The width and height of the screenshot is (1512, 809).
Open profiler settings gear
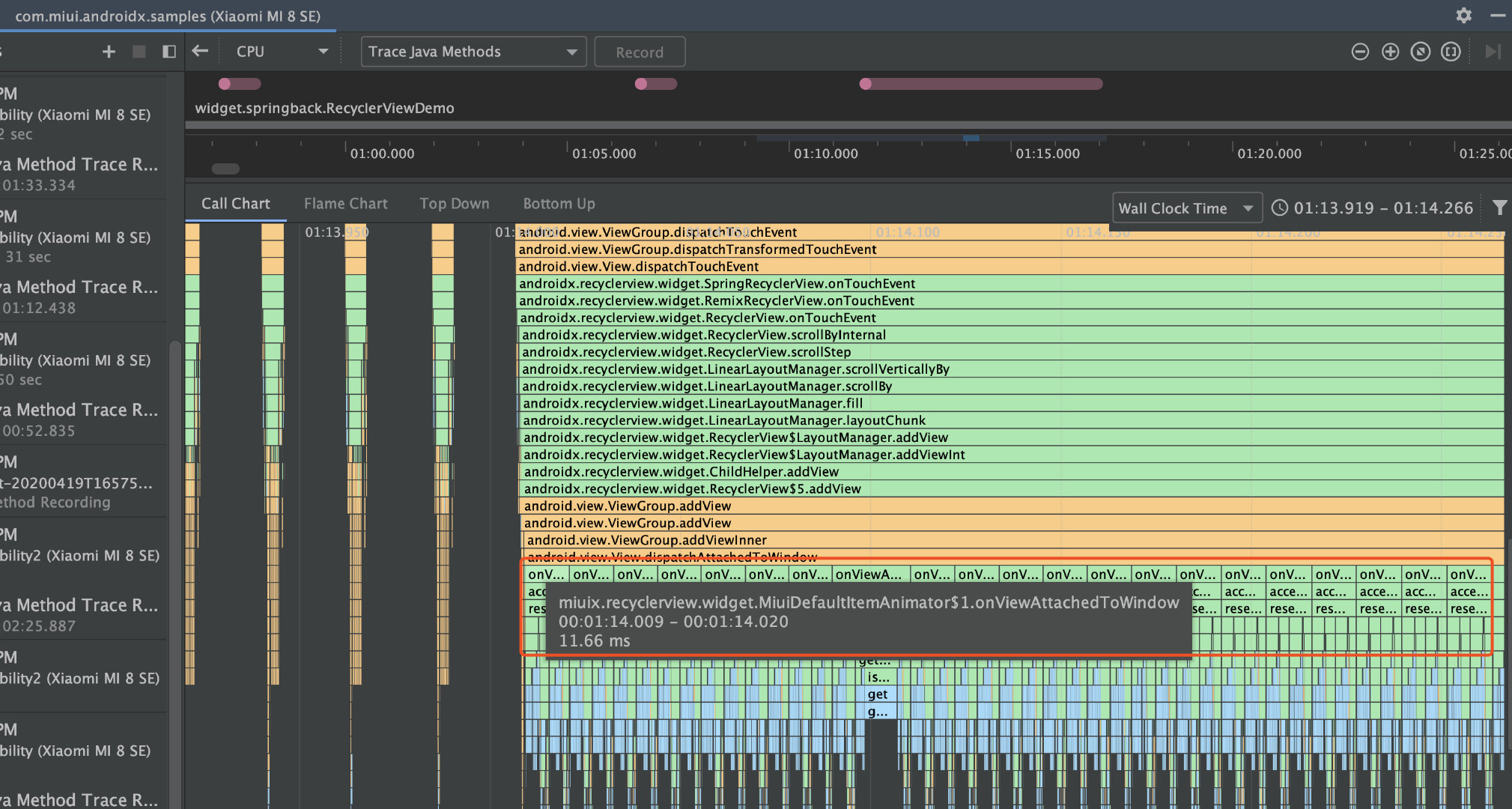(x=1463, y=15)
